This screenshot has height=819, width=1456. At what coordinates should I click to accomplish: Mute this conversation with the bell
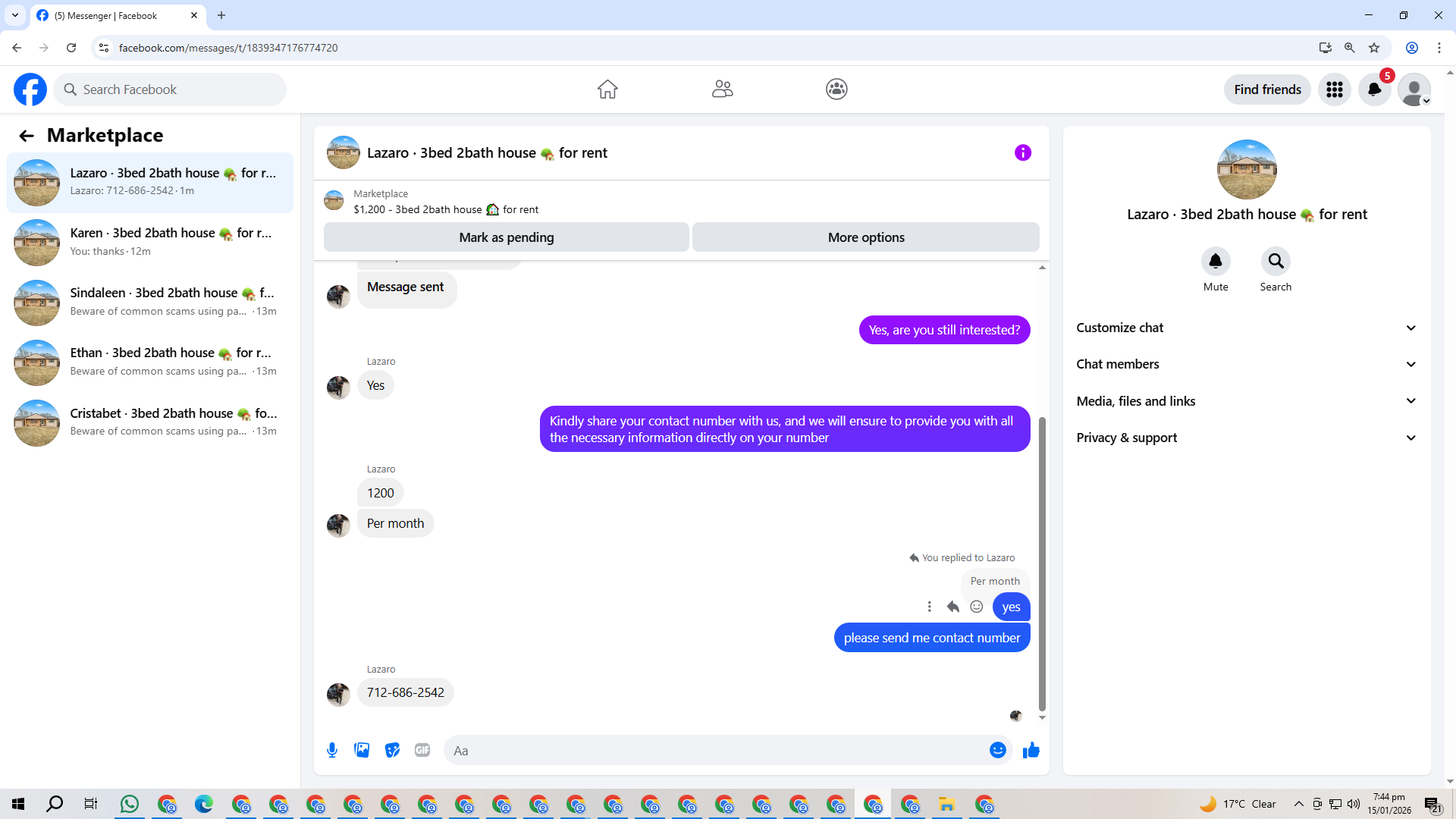click(x=1215, y=262)
